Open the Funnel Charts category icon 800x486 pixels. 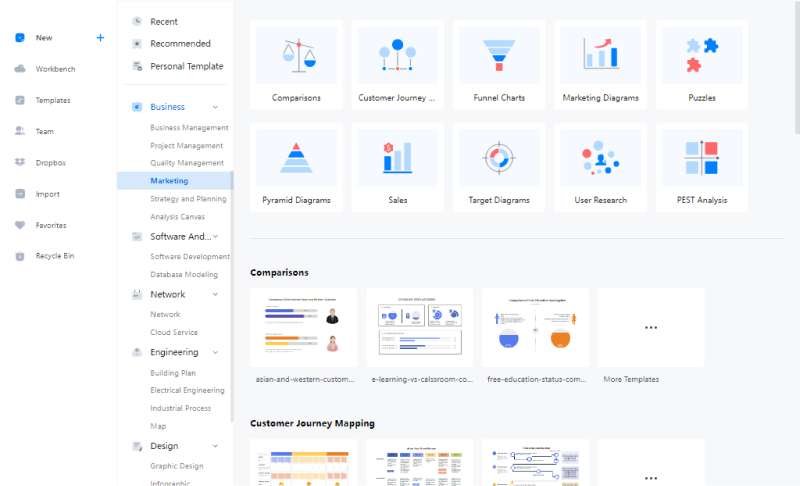pyautogui.click(x=499, y=55)
